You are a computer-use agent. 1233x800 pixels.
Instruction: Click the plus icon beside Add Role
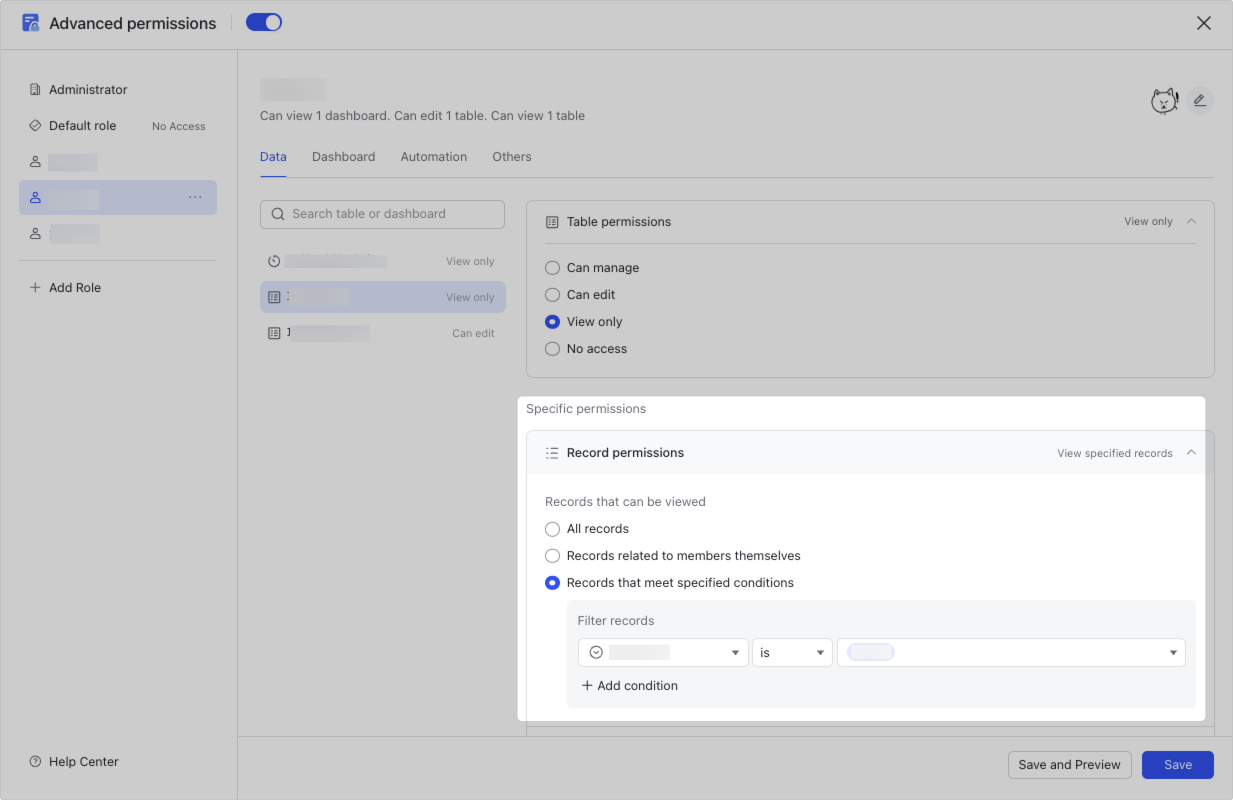pos(36,288)
